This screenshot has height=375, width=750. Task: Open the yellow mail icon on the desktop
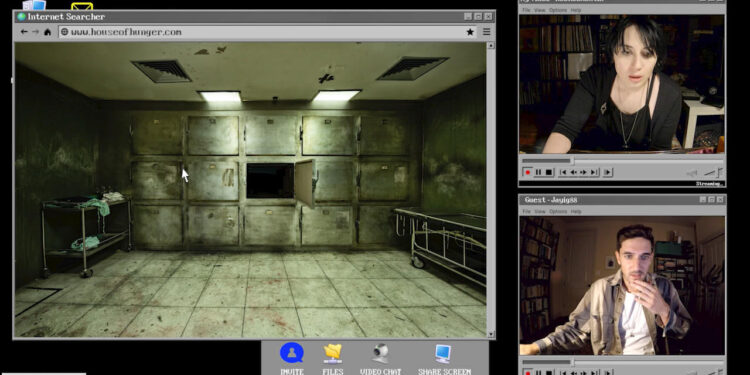pyautogui.click(x=82, y=7)
